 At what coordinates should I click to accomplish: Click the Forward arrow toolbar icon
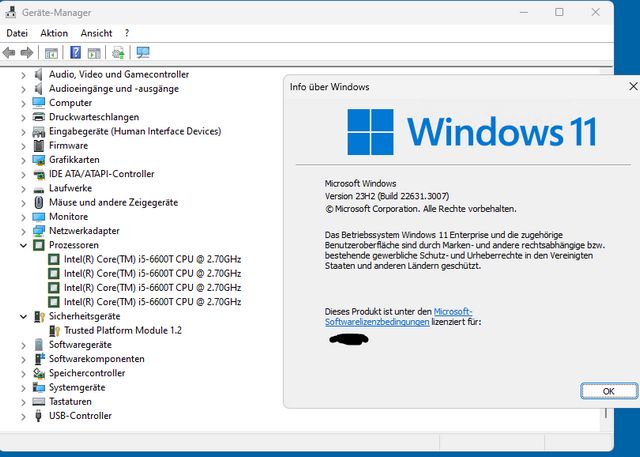click(x=27, y=53)
